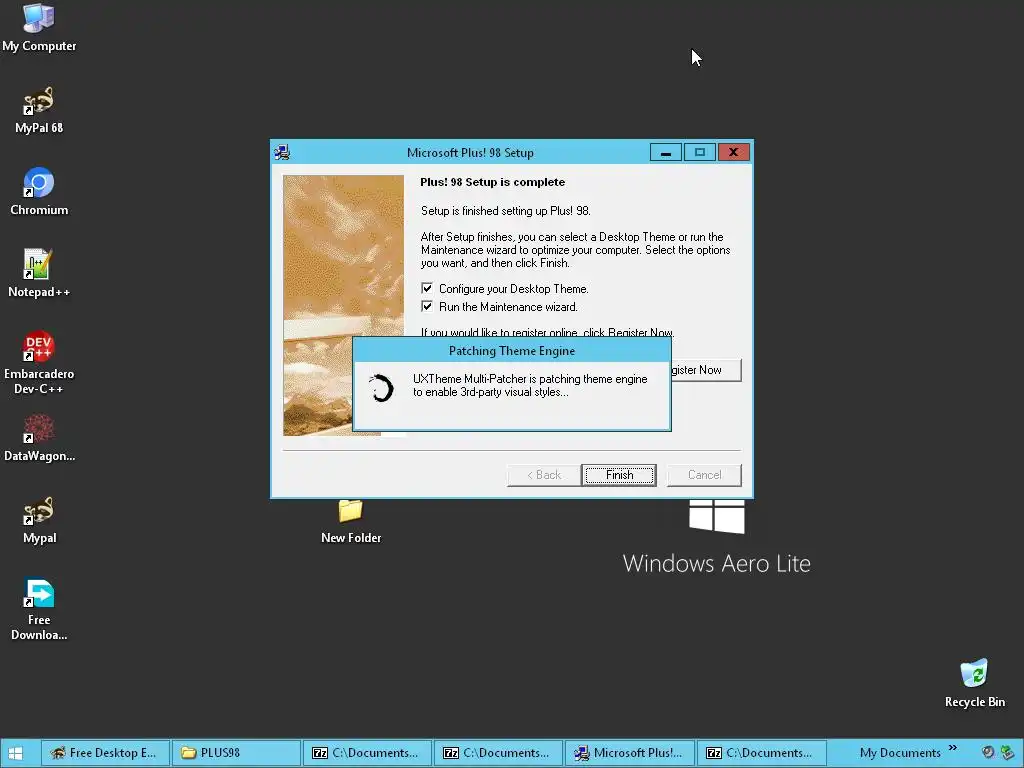Select the New Folder desktop icon
This screenshot has height=768, width=1024.
click(x=351, y=520)
